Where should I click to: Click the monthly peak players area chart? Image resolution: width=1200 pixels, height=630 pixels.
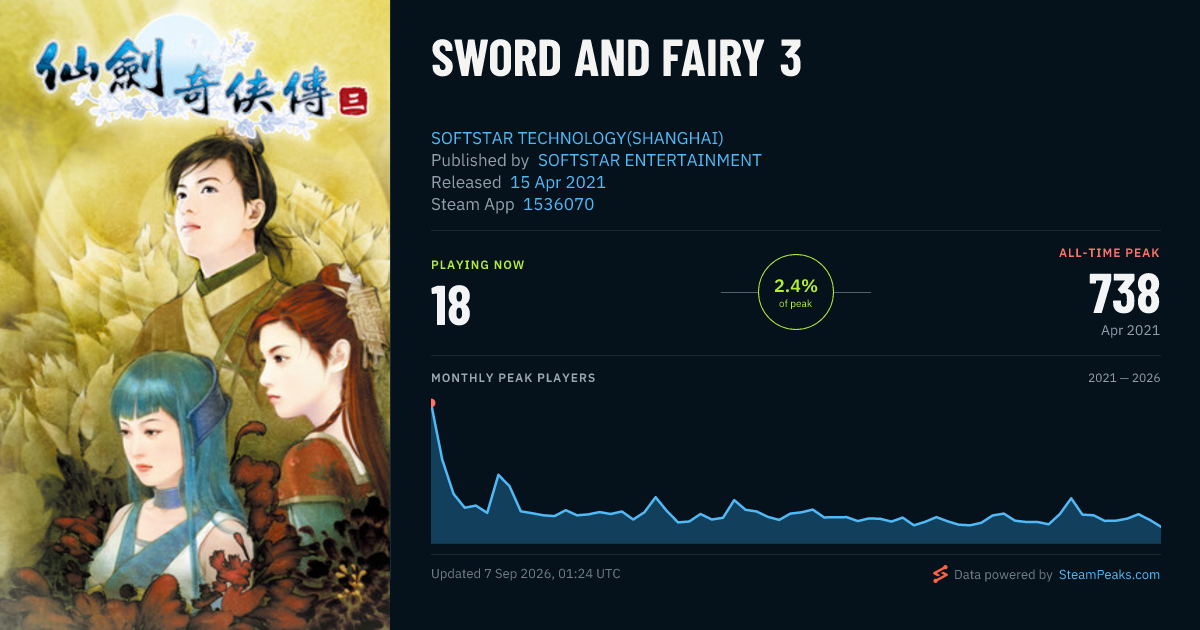(796, 473)
